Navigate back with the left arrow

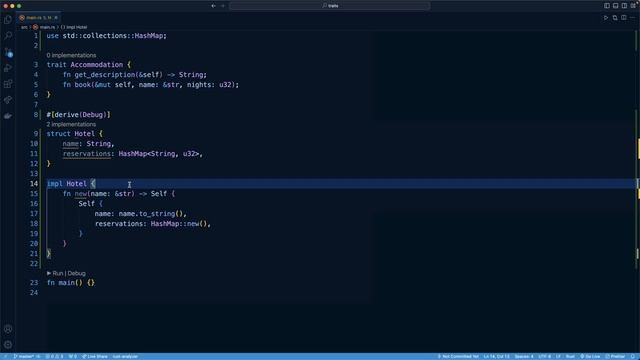pos(213,6)
